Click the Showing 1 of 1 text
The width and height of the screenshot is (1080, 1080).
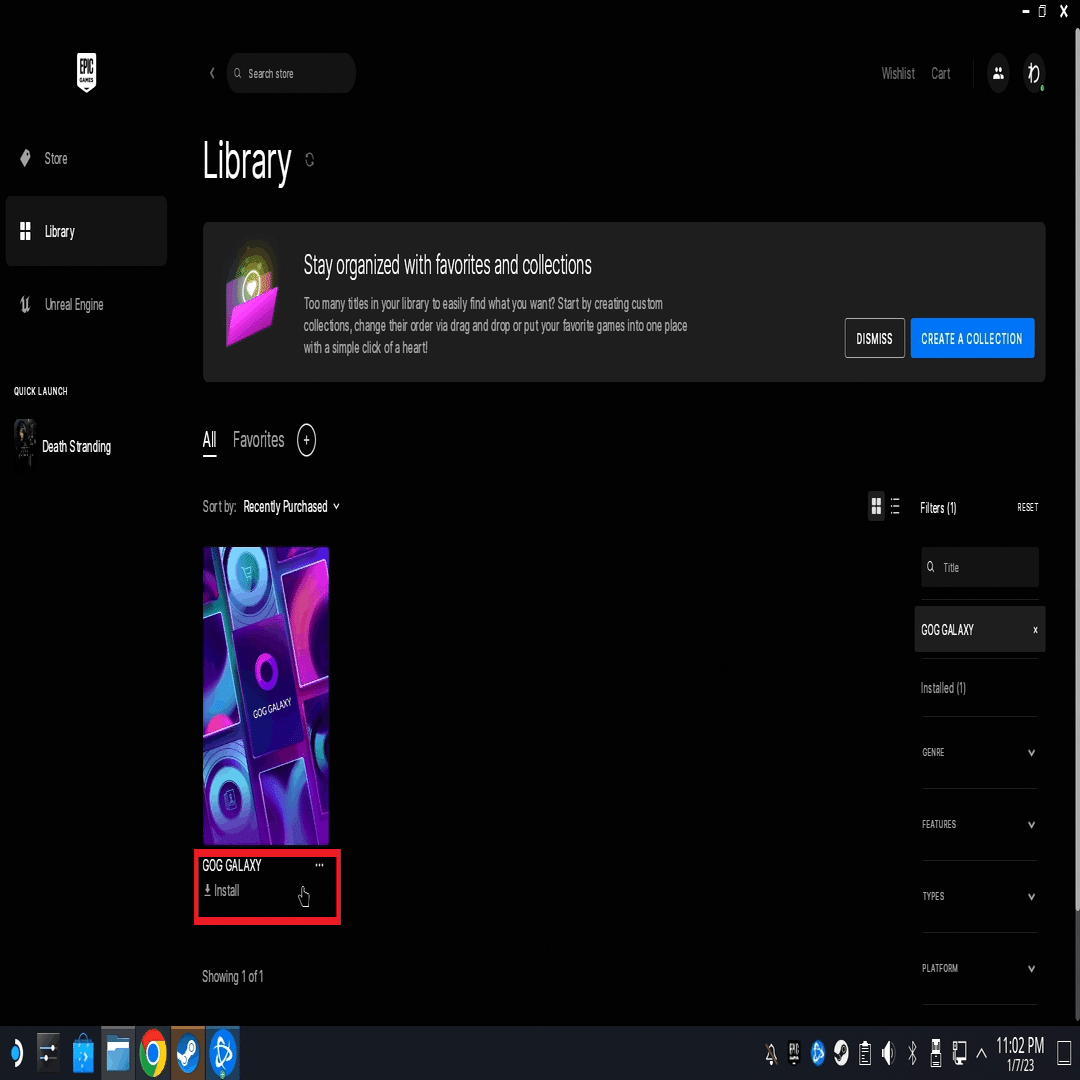[x=233, y=976]
